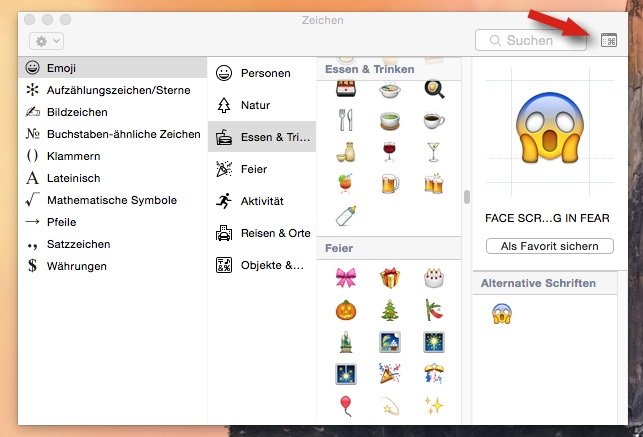
Task: Select baby bottle emoji
Action: (346, 216)
